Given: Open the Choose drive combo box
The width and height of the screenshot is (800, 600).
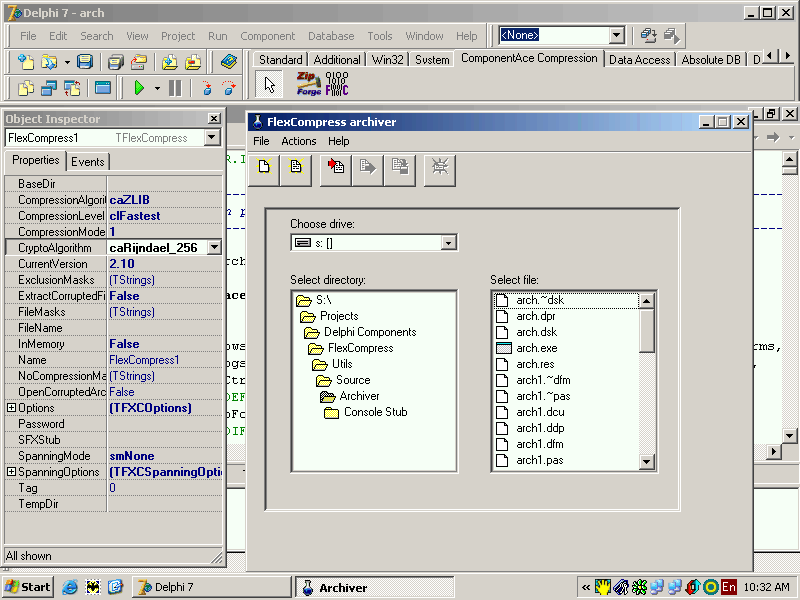Looking at the screenshot, I should click(448, 242).
